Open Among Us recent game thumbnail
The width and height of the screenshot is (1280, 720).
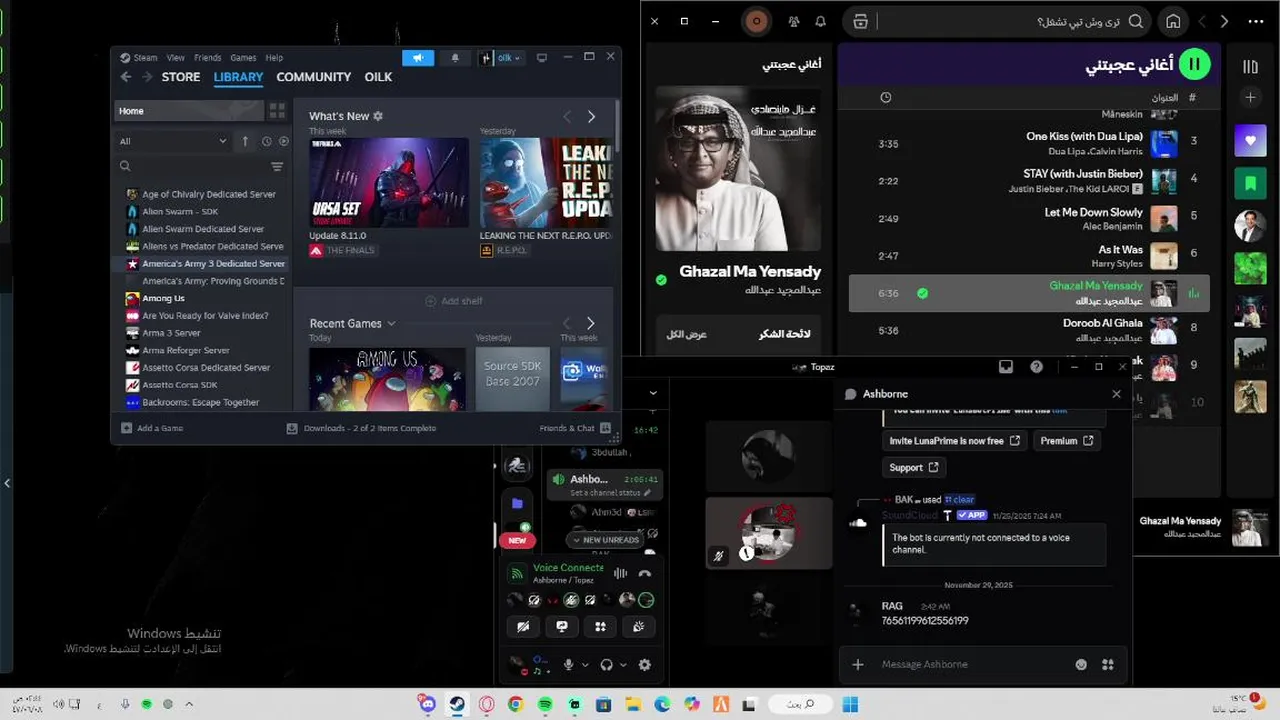click(x=387, y=379)
